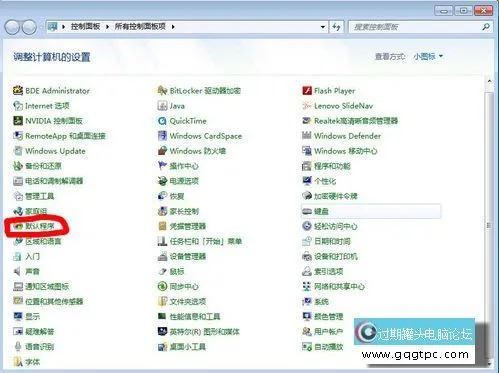Click the scrollbar up arrow

[x=489, y=81]
